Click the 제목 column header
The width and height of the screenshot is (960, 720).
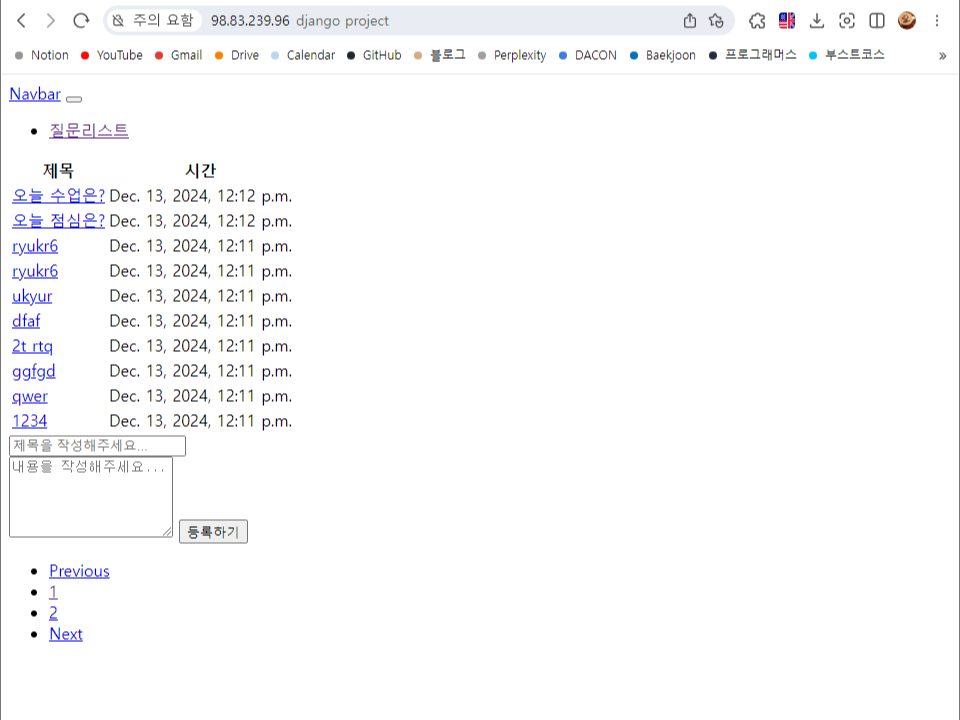click(x=58, y=171)
